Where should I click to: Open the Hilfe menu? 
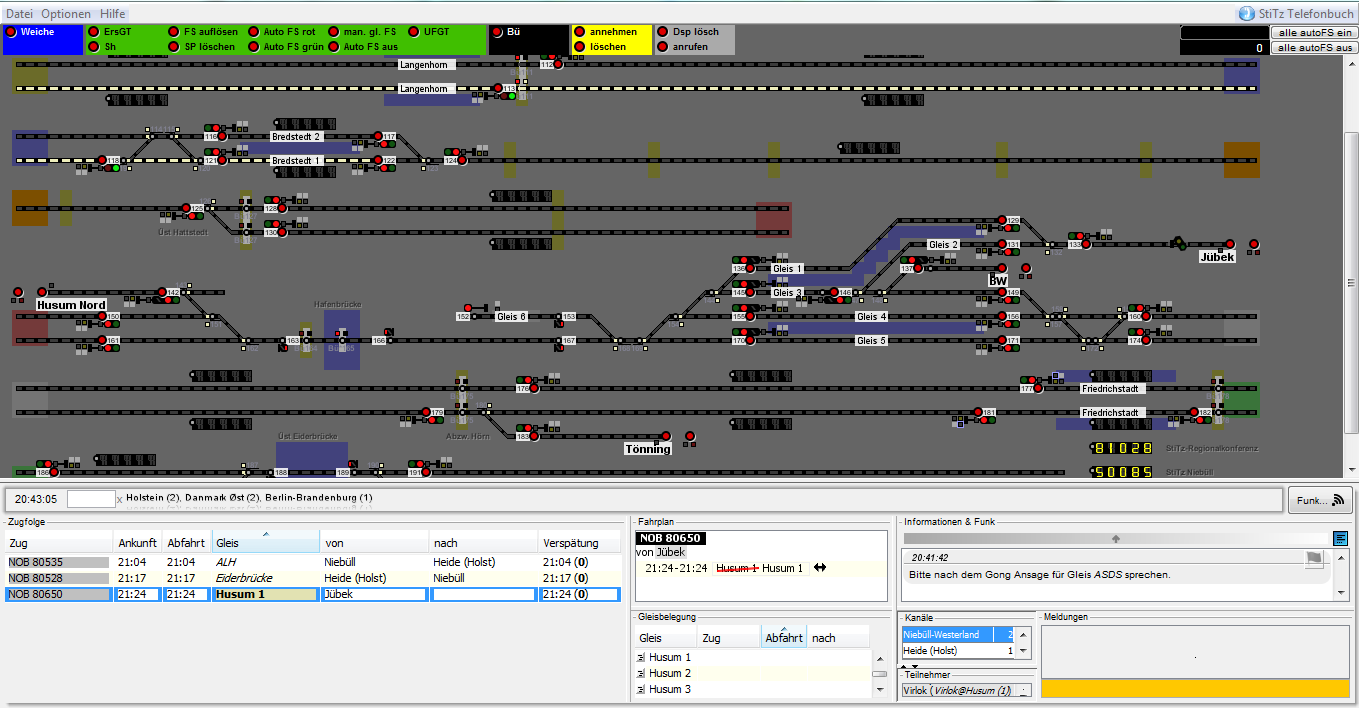coord(112,14)
